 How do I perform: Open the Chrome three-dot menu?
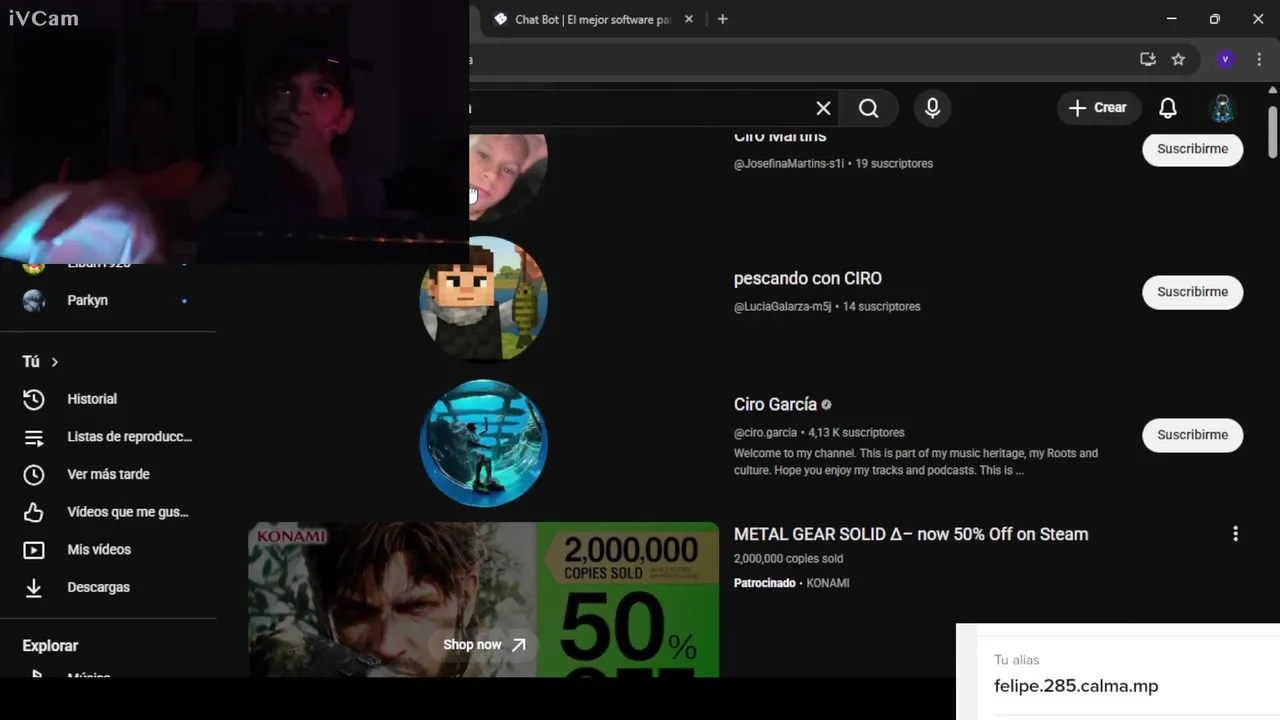(x=1259, y=59)
